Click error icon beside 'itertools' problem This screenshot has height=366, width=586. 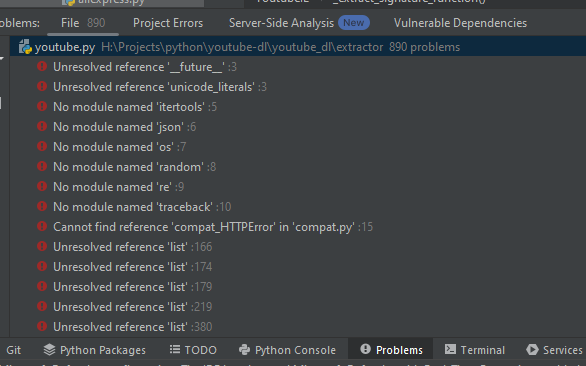point(42,107)
